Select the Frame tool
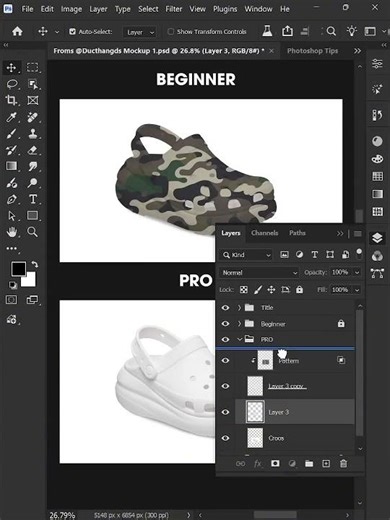Viewport: 390px width, 520px height. pyautogui.click(x=33, y=100)
